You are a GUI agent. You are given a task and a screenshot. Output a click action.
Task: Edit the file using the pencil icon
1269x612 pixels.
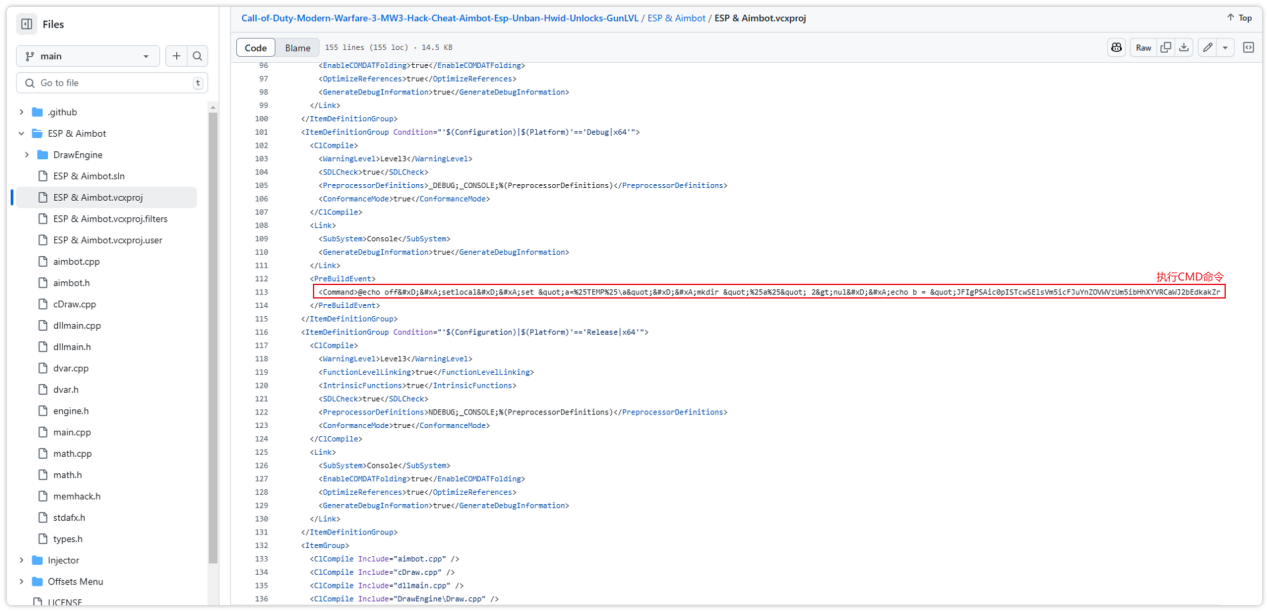tap(1208, 47)
